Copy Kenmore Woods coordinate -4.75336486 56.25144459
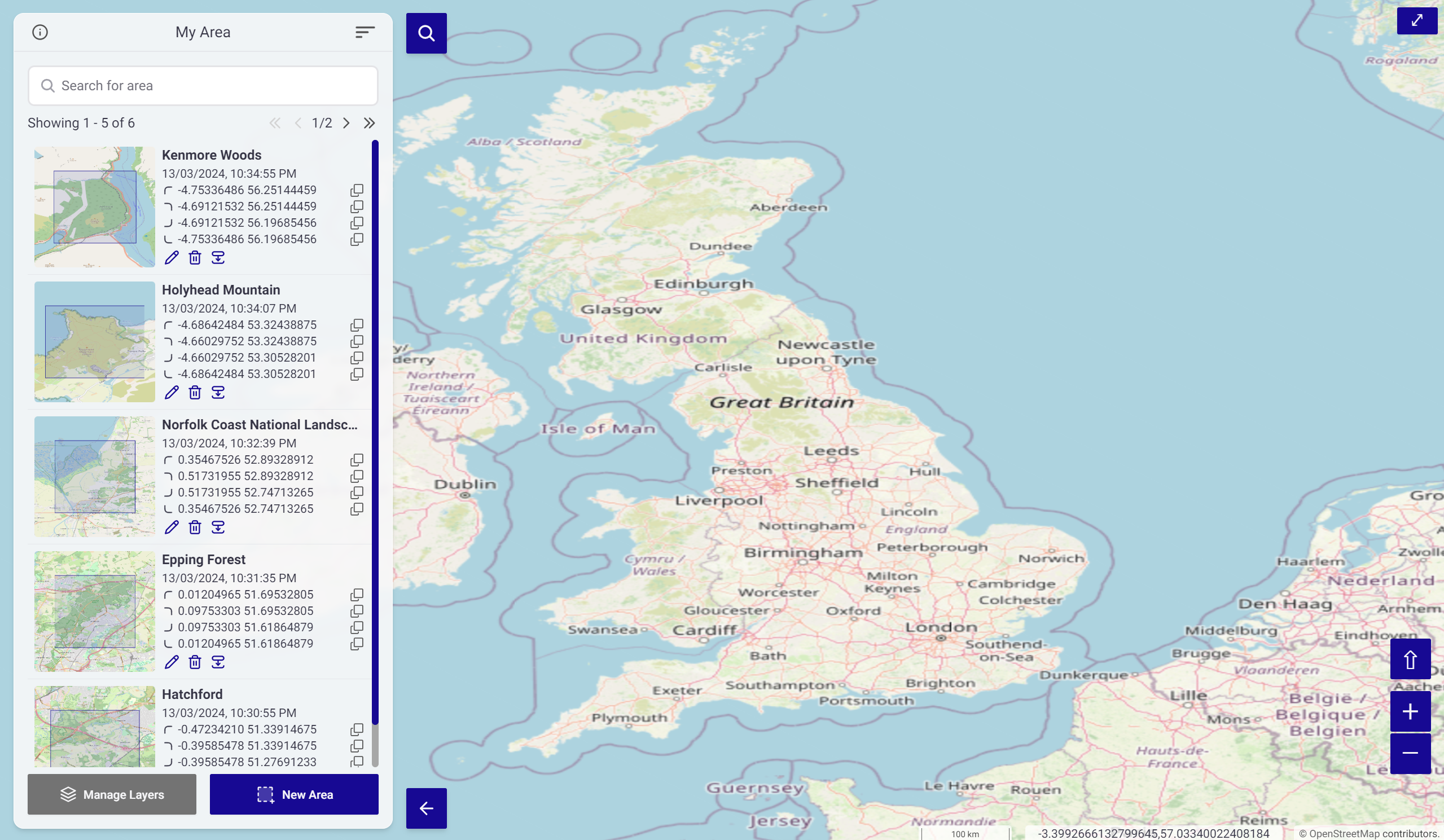The height and width of the screenshot is (840, 1444). pyautogui.click(x=357, y=190)
